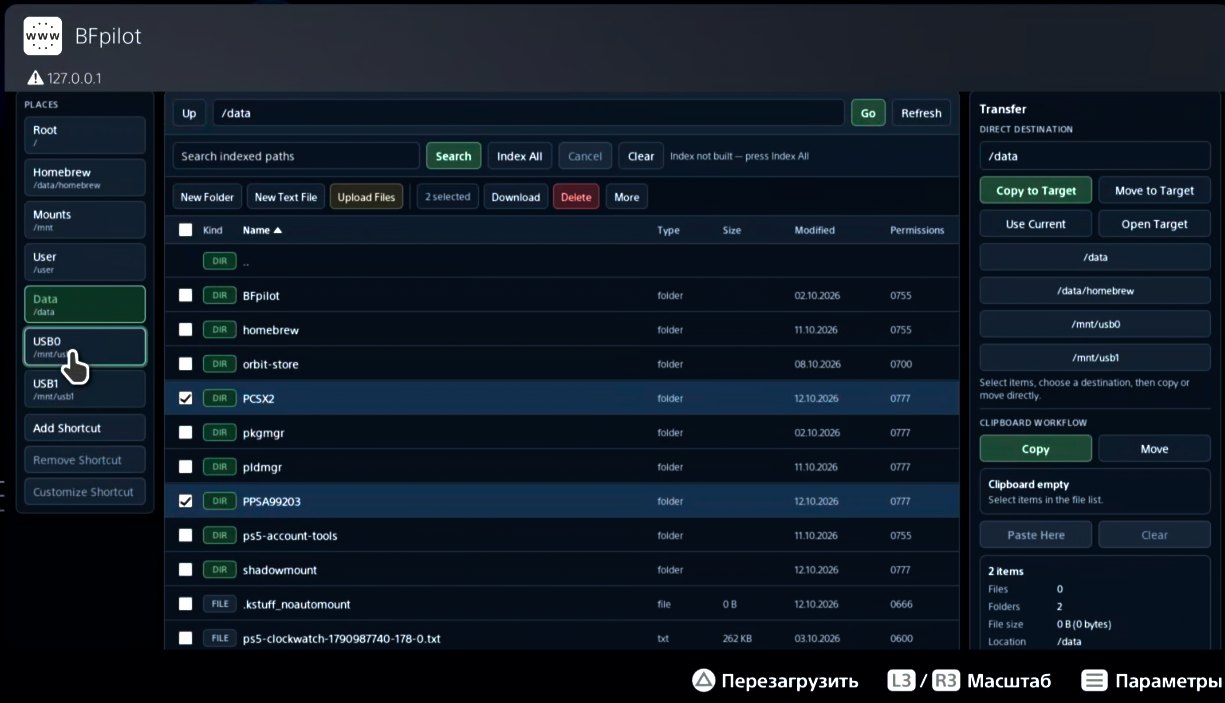
Task: Check the ps5-account-tools checkbox
Action: click(x=185, y=536)
